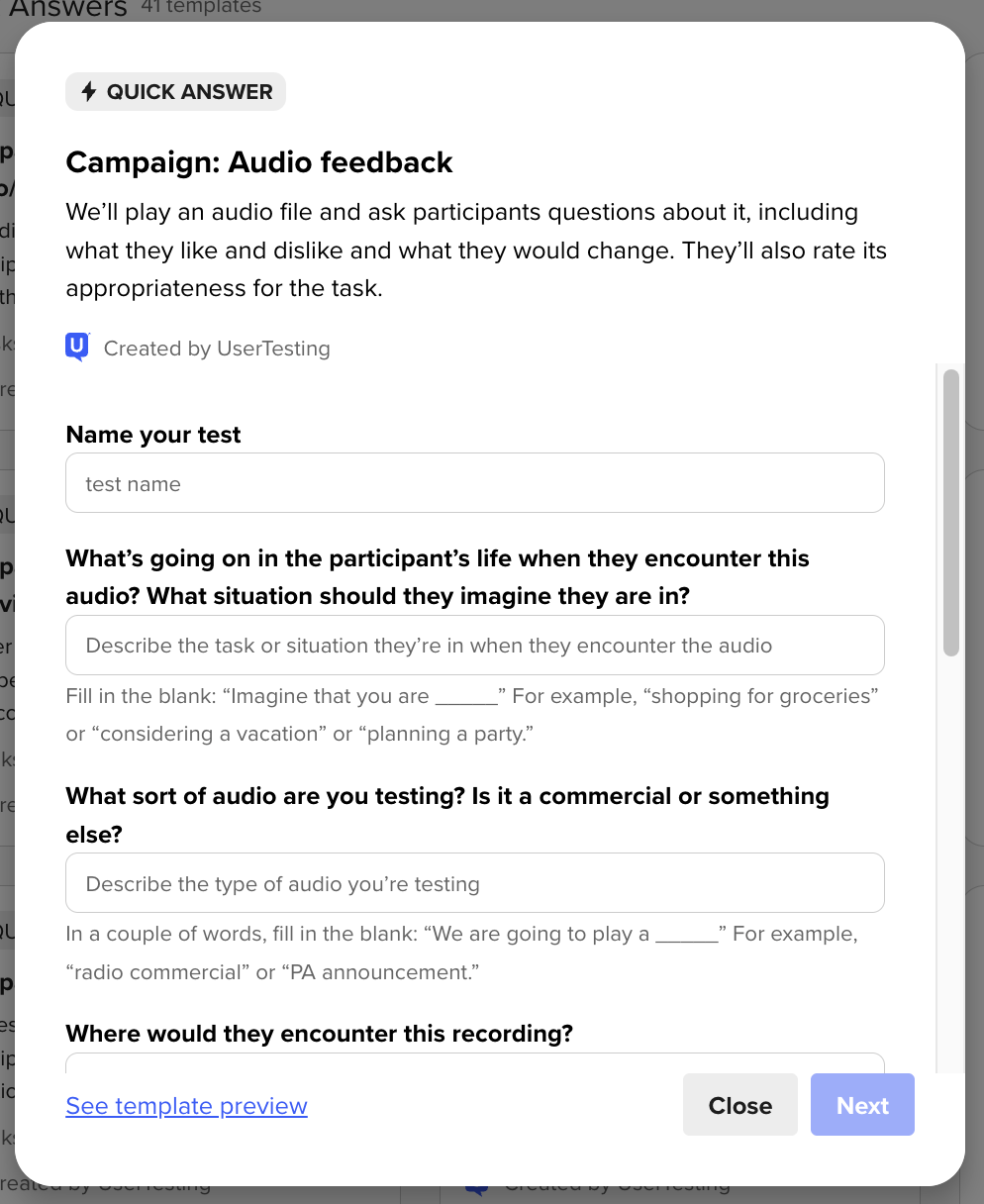
Task: Click the 'Describe the type of audio' field
Action: 474,883
